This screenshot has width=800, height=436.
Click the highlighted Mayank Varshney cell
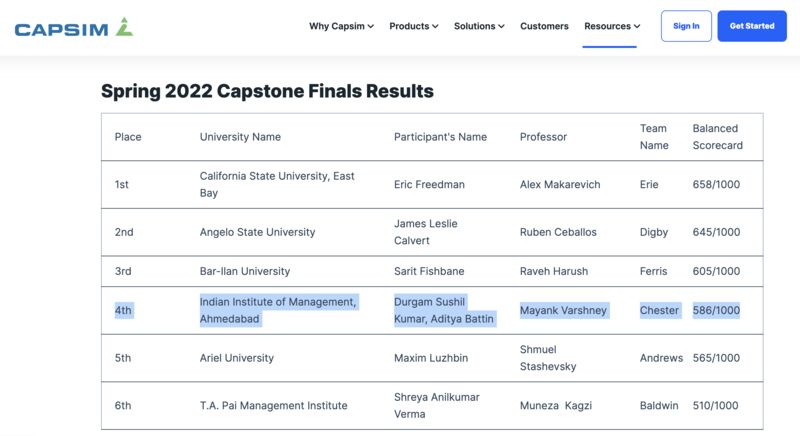point(563,310)
